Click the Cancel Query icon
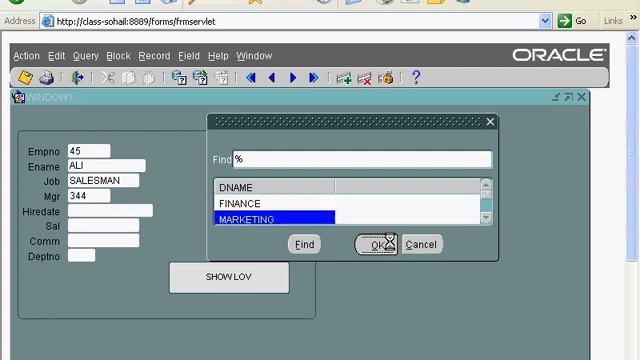 [222, 78]
